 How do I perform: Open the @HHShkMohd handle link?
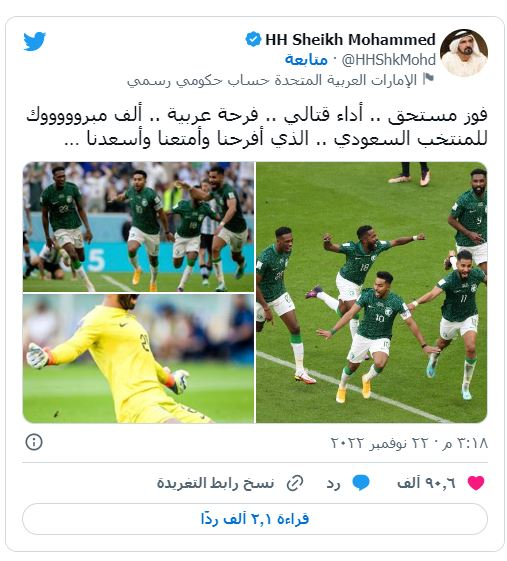click(x=389, y=60)
